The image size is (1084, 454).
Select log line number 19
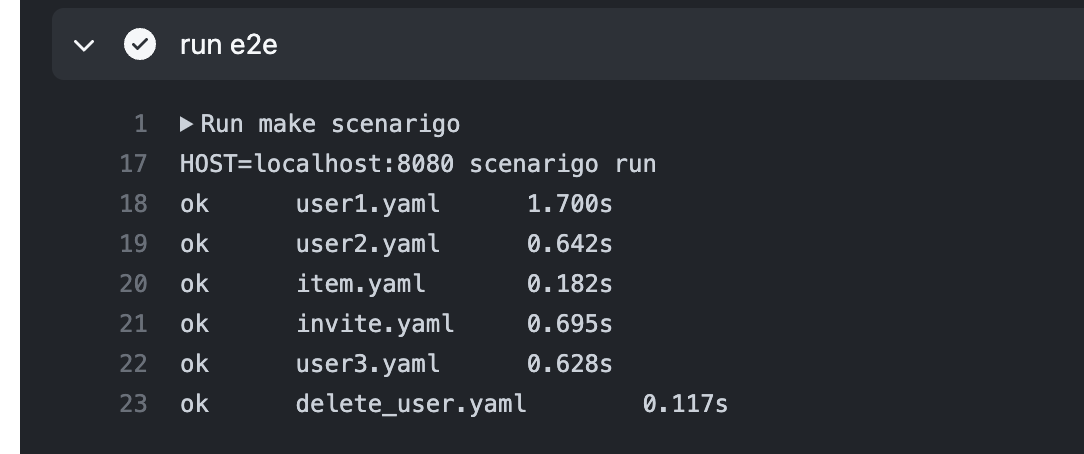133,244
